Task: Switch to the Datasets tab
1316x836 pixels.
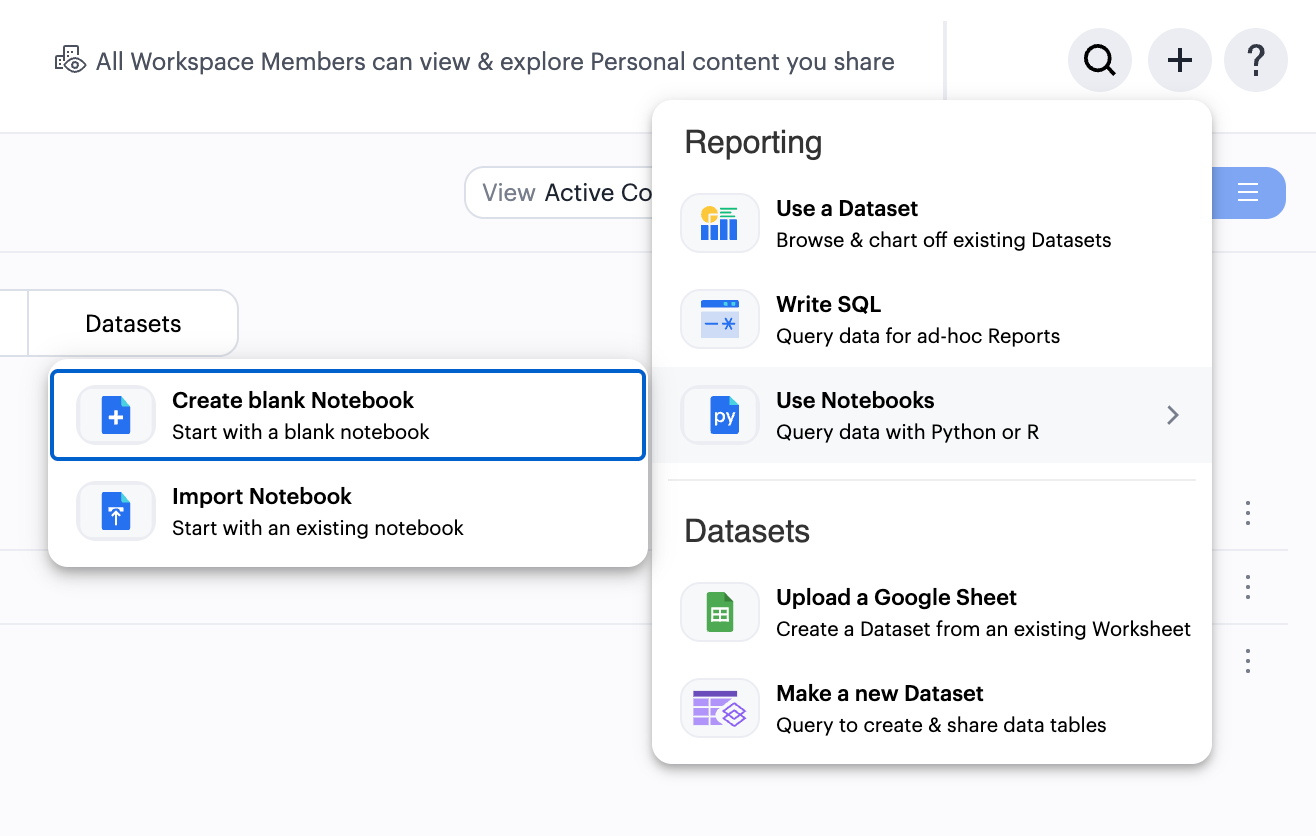Action: (x=133, y=323)
